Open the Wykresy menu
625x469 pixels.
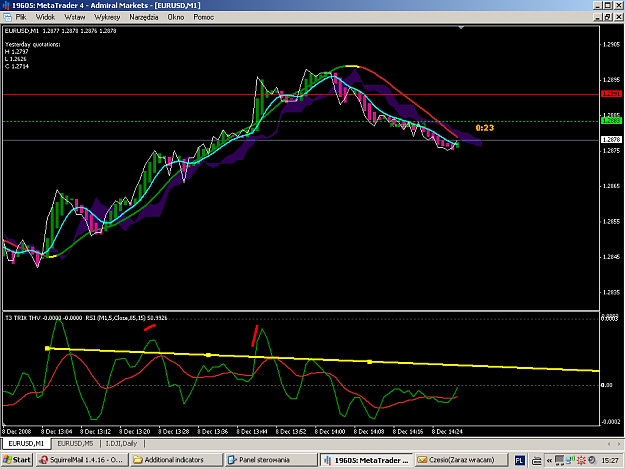pos(107,17)
